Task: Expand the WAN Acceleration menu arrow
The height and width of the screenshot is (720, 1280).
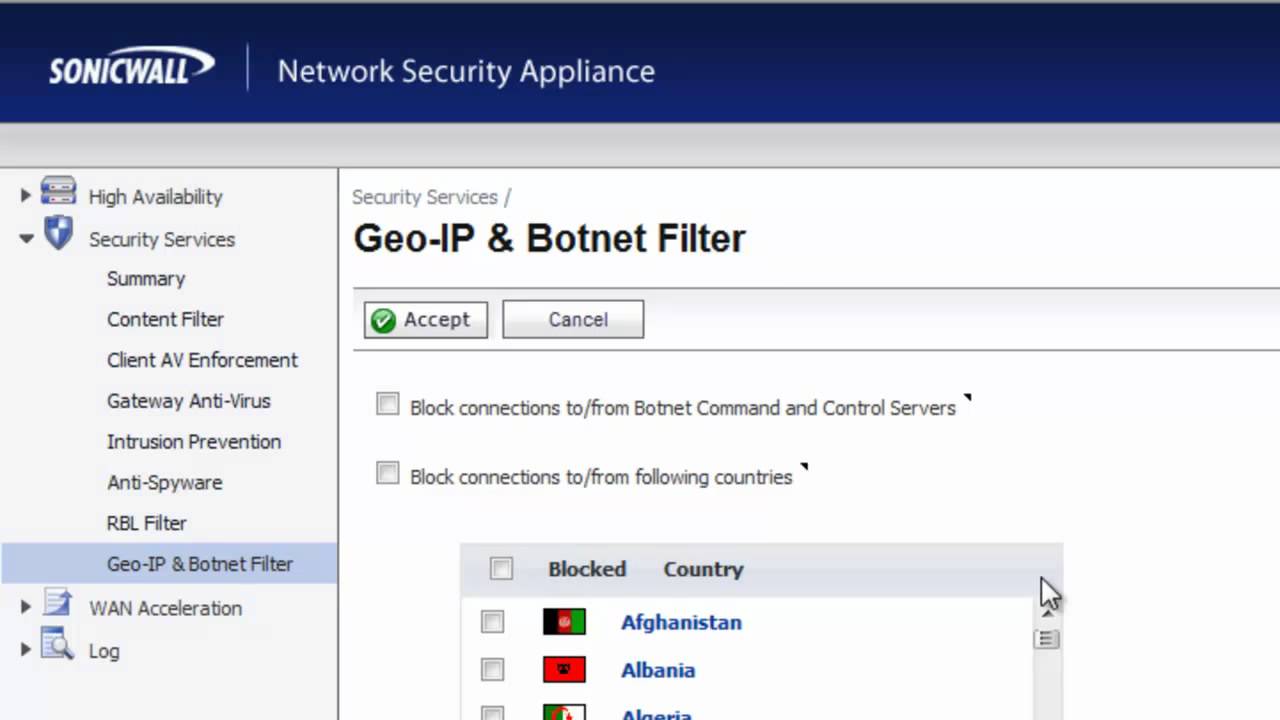Action: pyautogui.click(x=26, y=607)
